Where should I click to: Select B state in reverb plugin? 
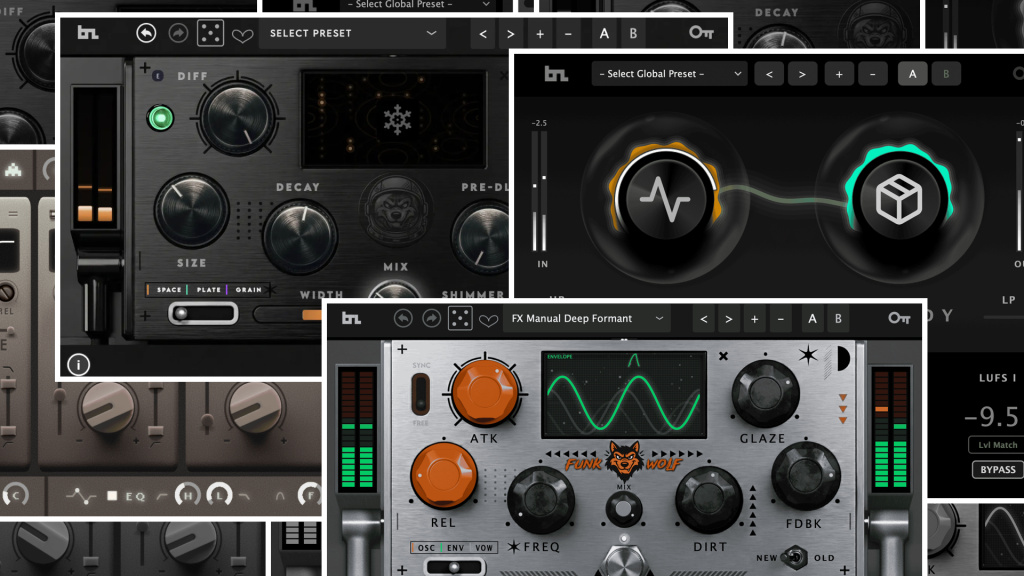633,33
